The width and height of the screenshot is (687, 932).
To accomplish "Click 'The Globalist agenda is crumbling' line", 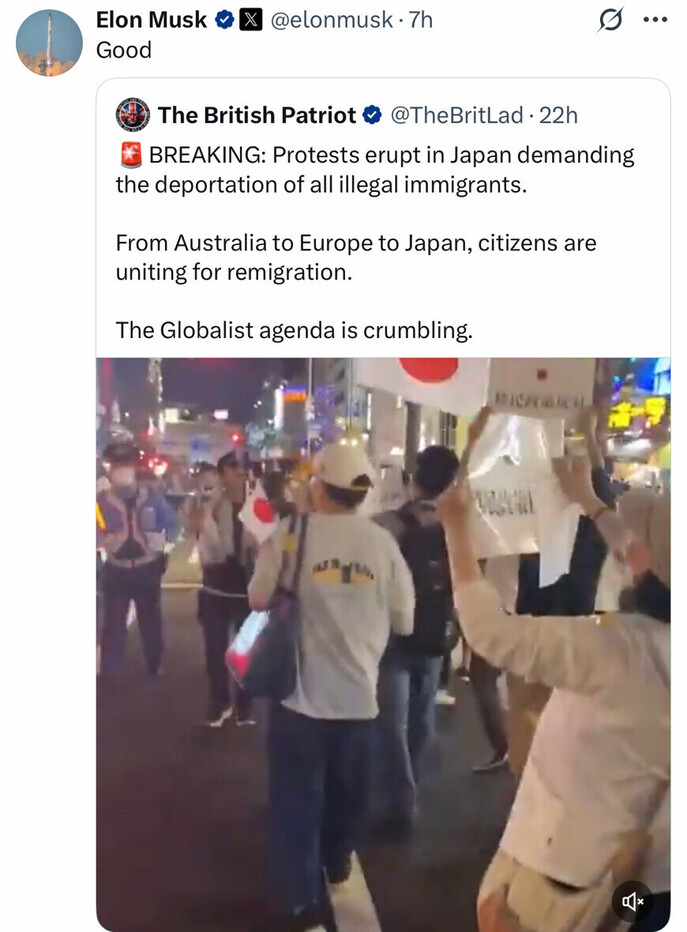I will pyautogui.click(x=294, y=330).
